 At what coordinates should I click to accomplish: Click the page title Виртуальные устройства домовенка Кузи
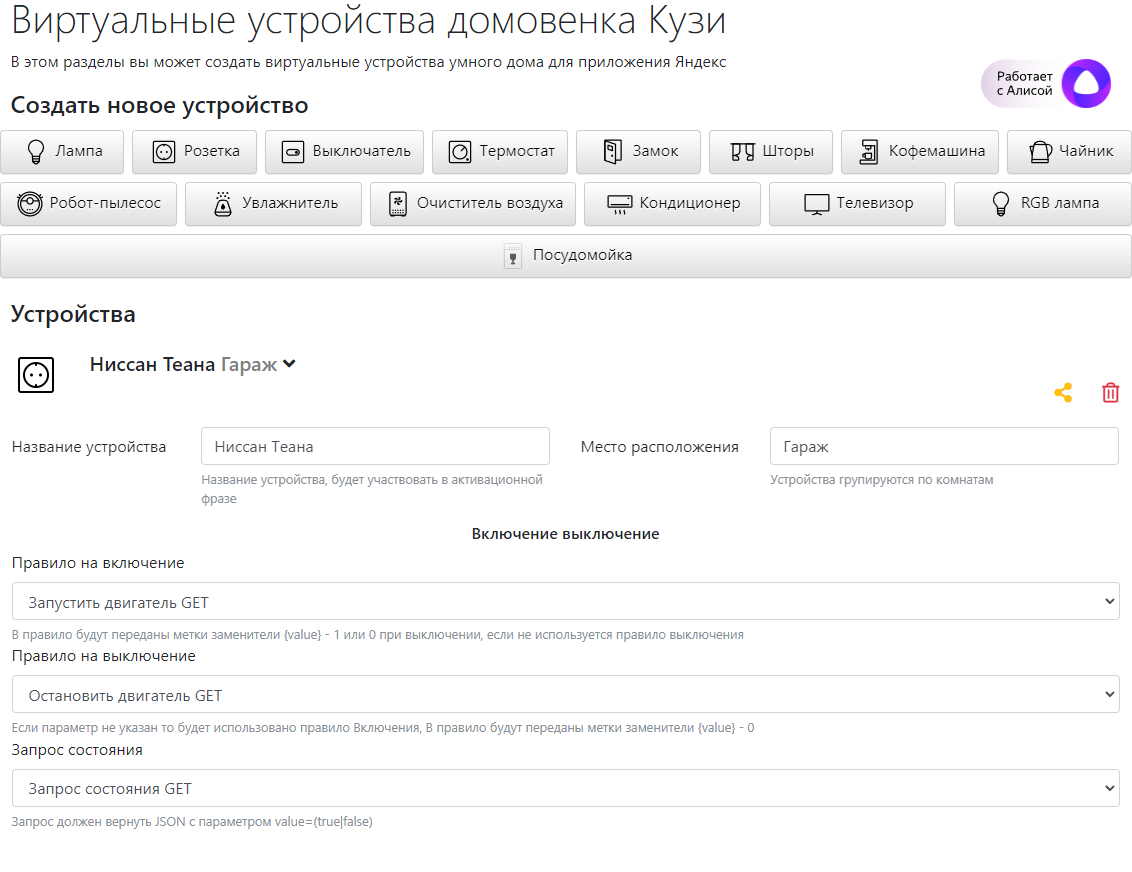368,20
